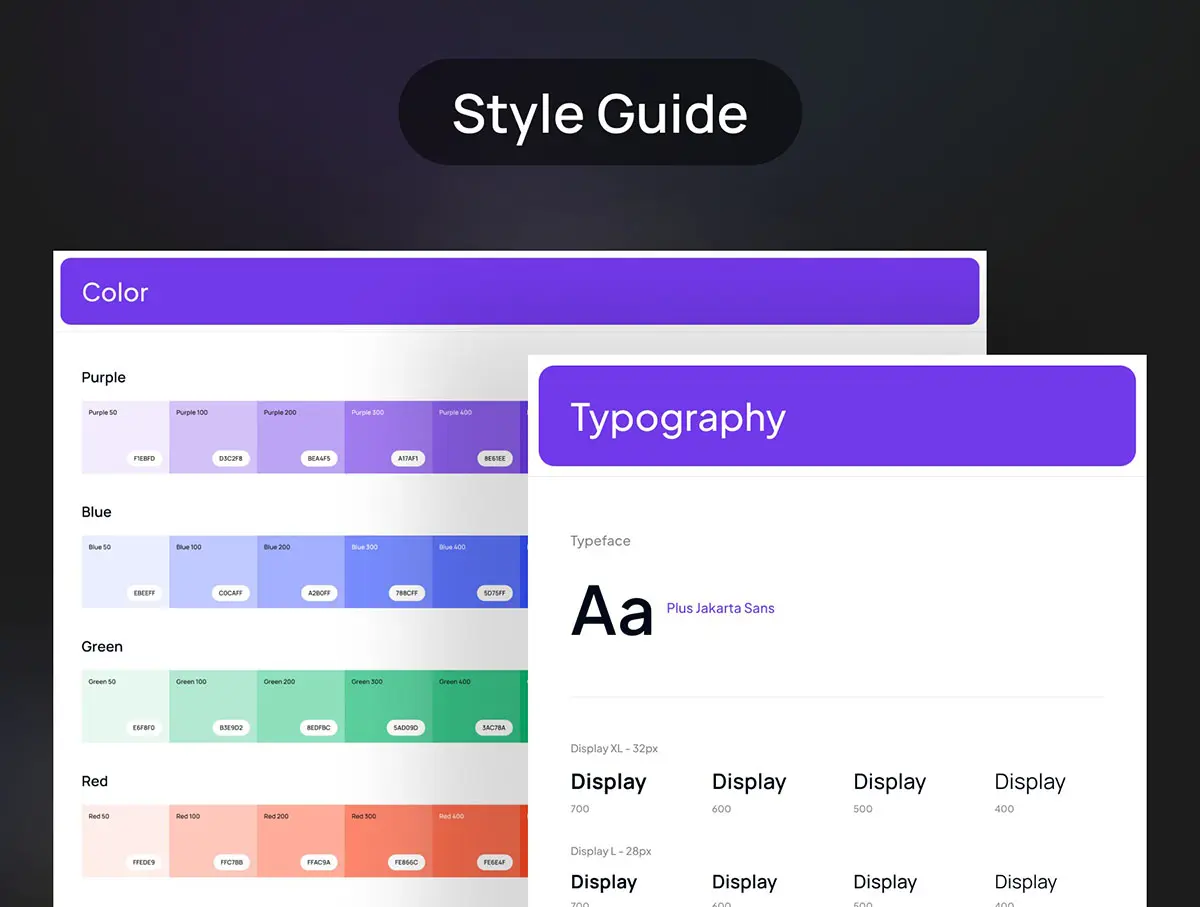This screenshot has width=1200, height=907.
Task: Select the Typography section header
Action: [x=837, y=416]
